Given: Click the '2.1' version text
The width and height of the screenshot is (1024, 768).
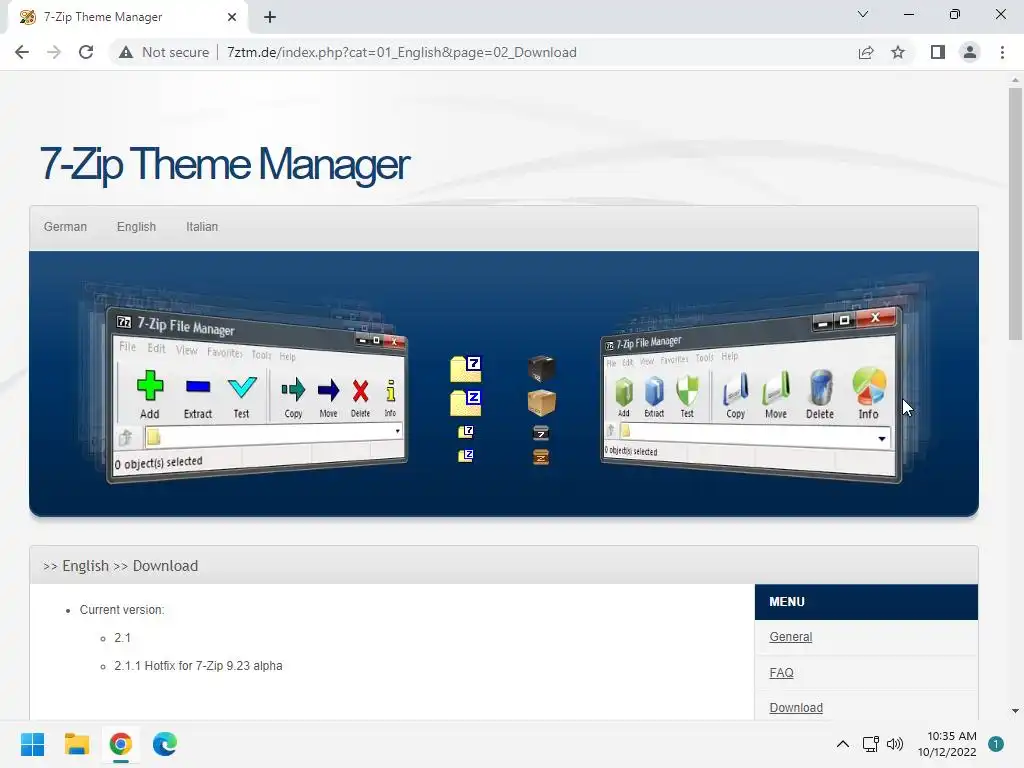Looking at the screenshot, I should [x=123, y=638].
